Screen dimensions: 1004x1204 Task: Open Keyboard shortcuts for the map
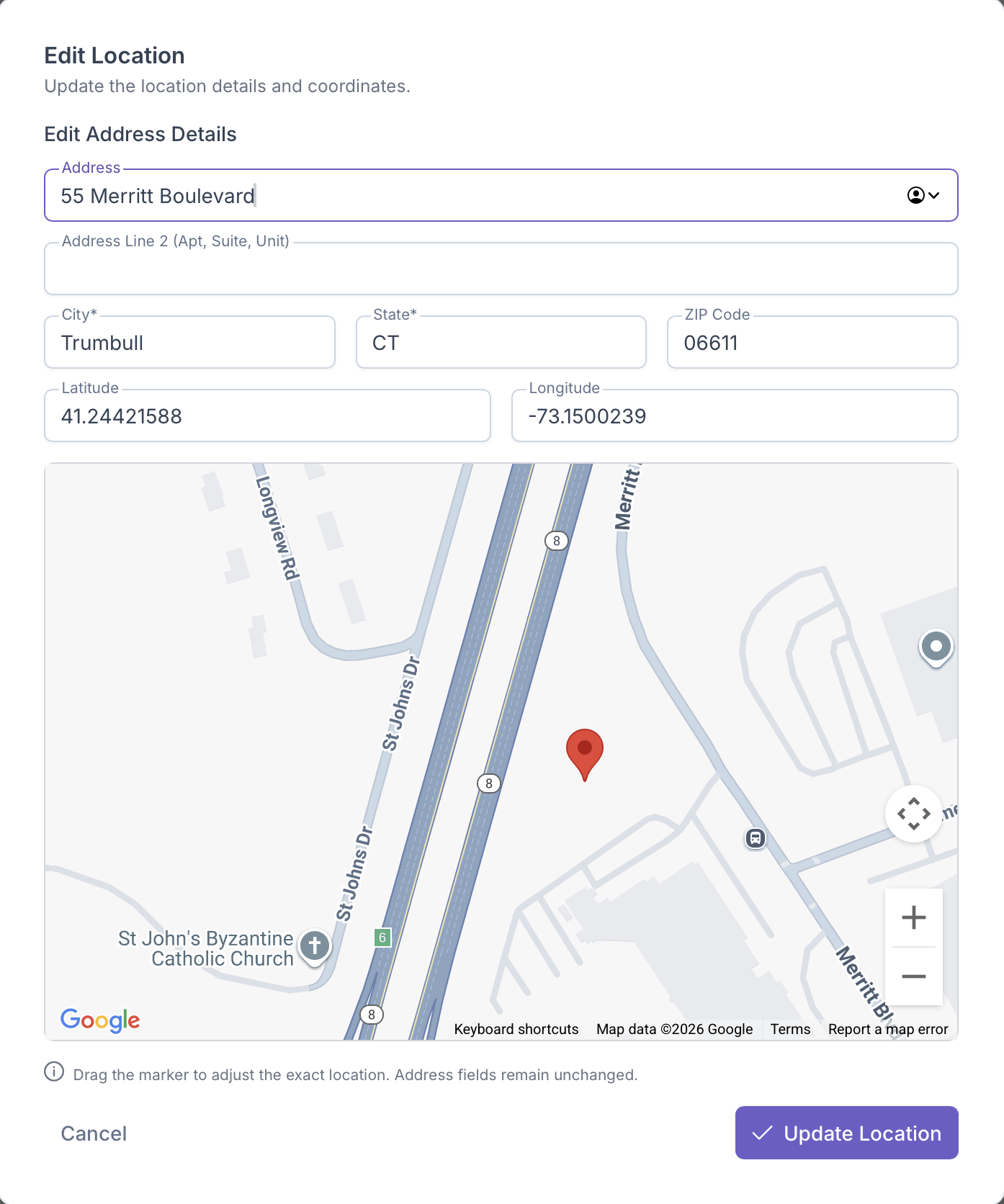coord(516,1029)
